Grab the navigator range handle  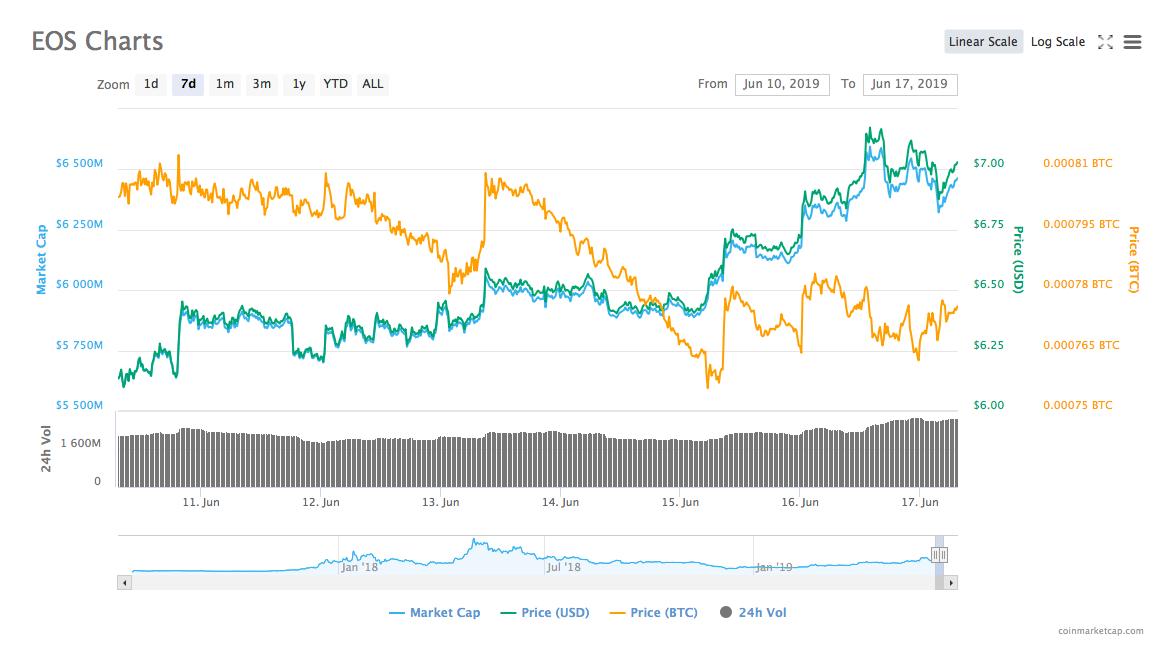[939, 555]
